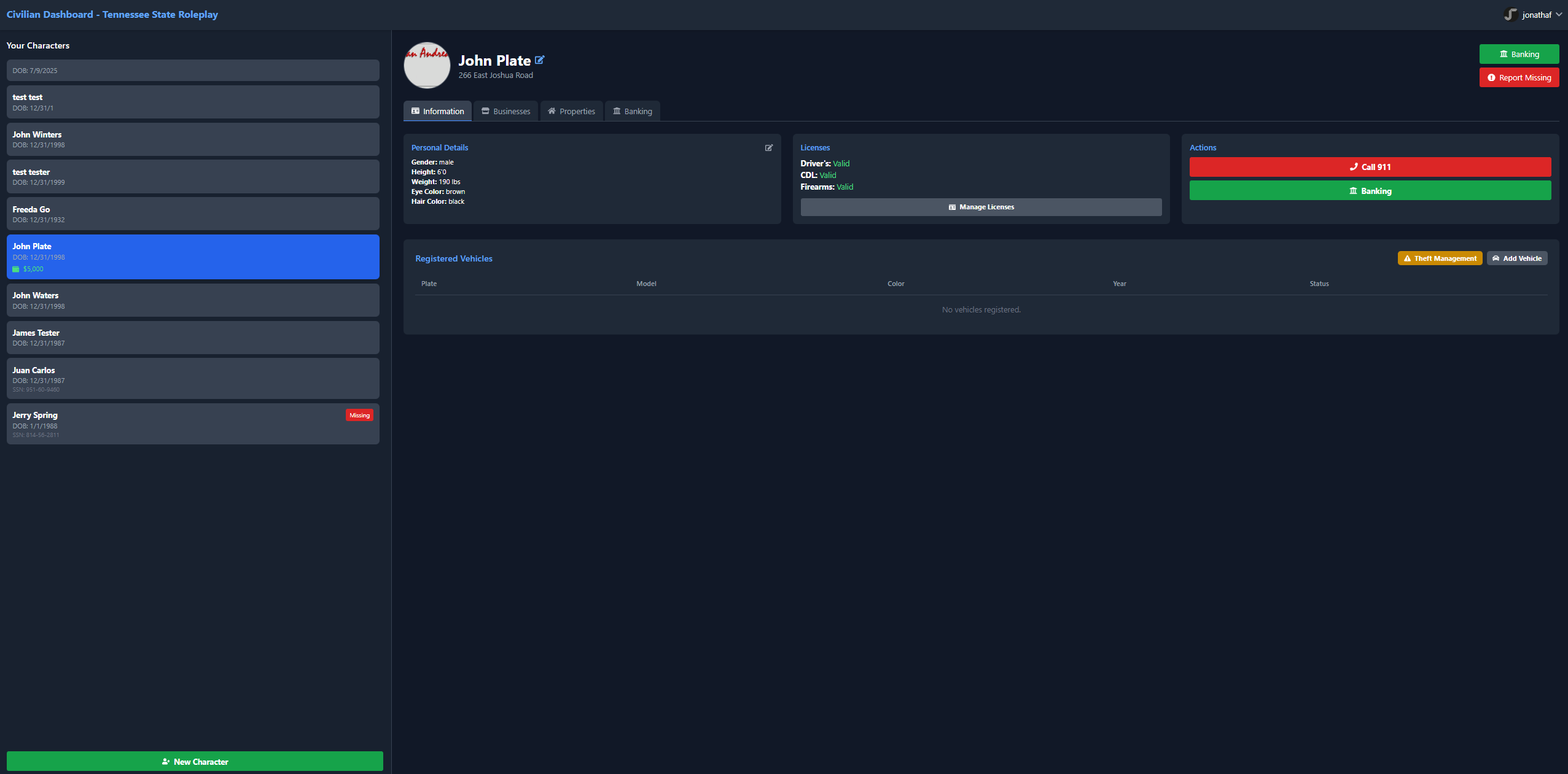Open the Properties tab
Screen dimensions: 1568x774
point(571,111)
